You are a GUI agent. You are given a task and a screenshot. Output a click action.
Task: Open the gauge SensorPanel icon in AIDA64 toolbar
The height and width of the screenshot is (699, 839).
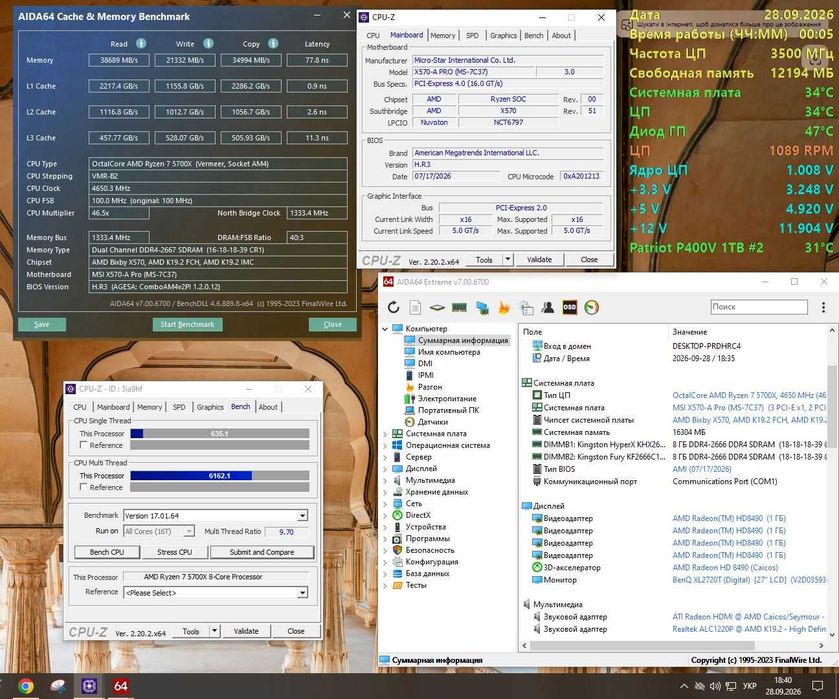point(591,307)
